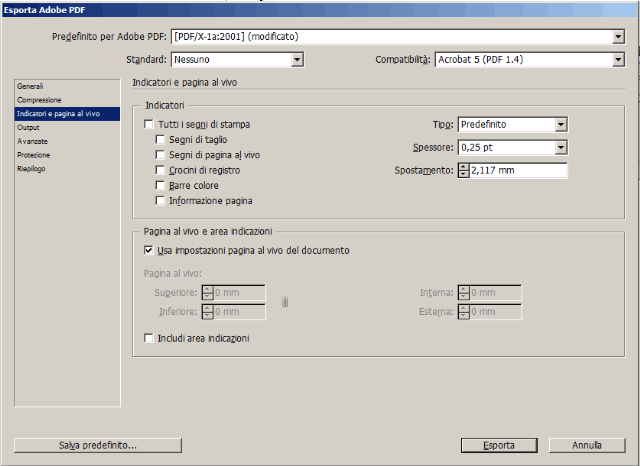The width and height of the screenshot is (640, 466).
Task: Click the Superiore stepper arrows
Action: click(x=208, y=293)
